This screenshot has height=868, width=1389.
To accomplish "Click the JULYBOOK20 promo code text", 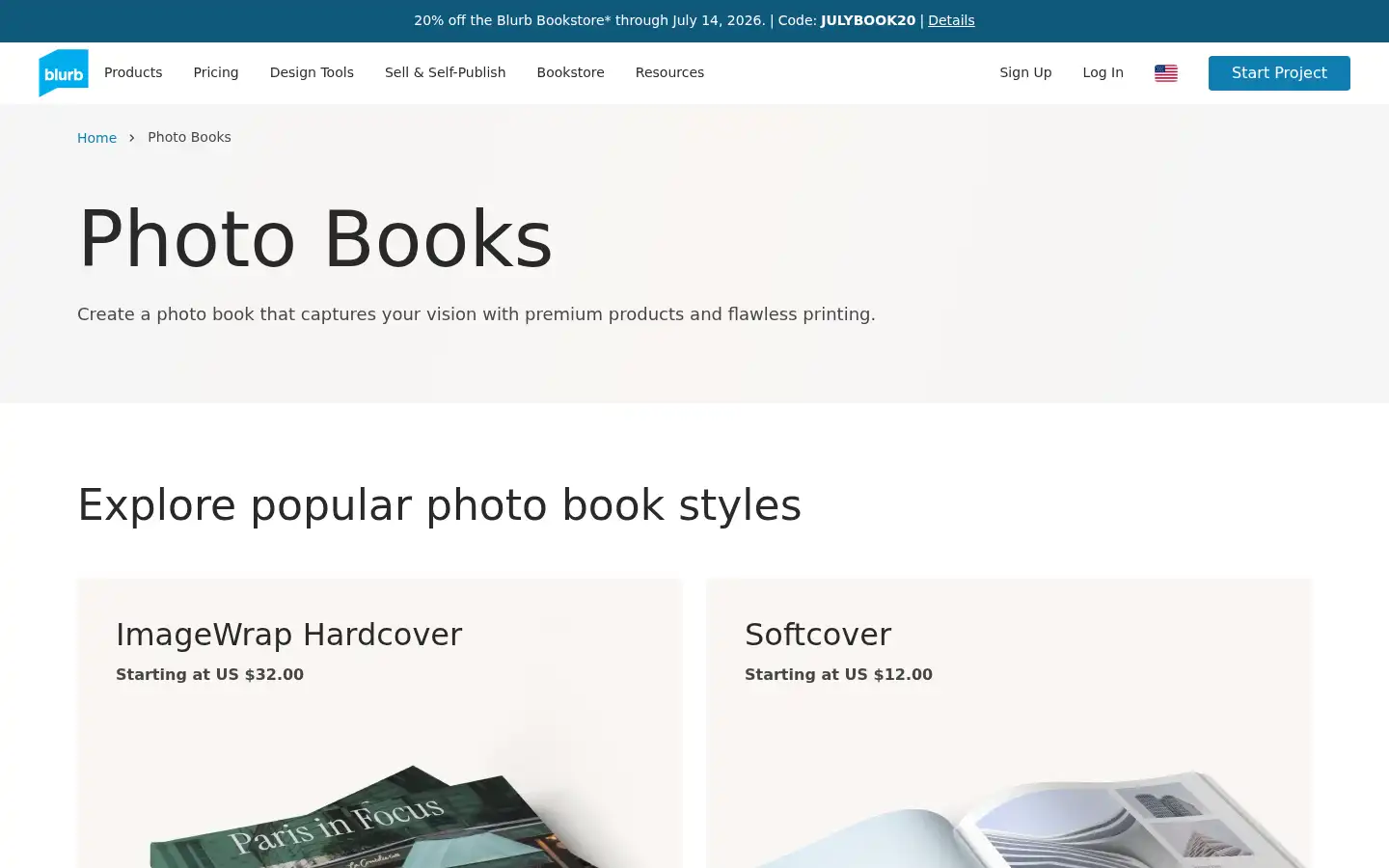I will (868, 20).
